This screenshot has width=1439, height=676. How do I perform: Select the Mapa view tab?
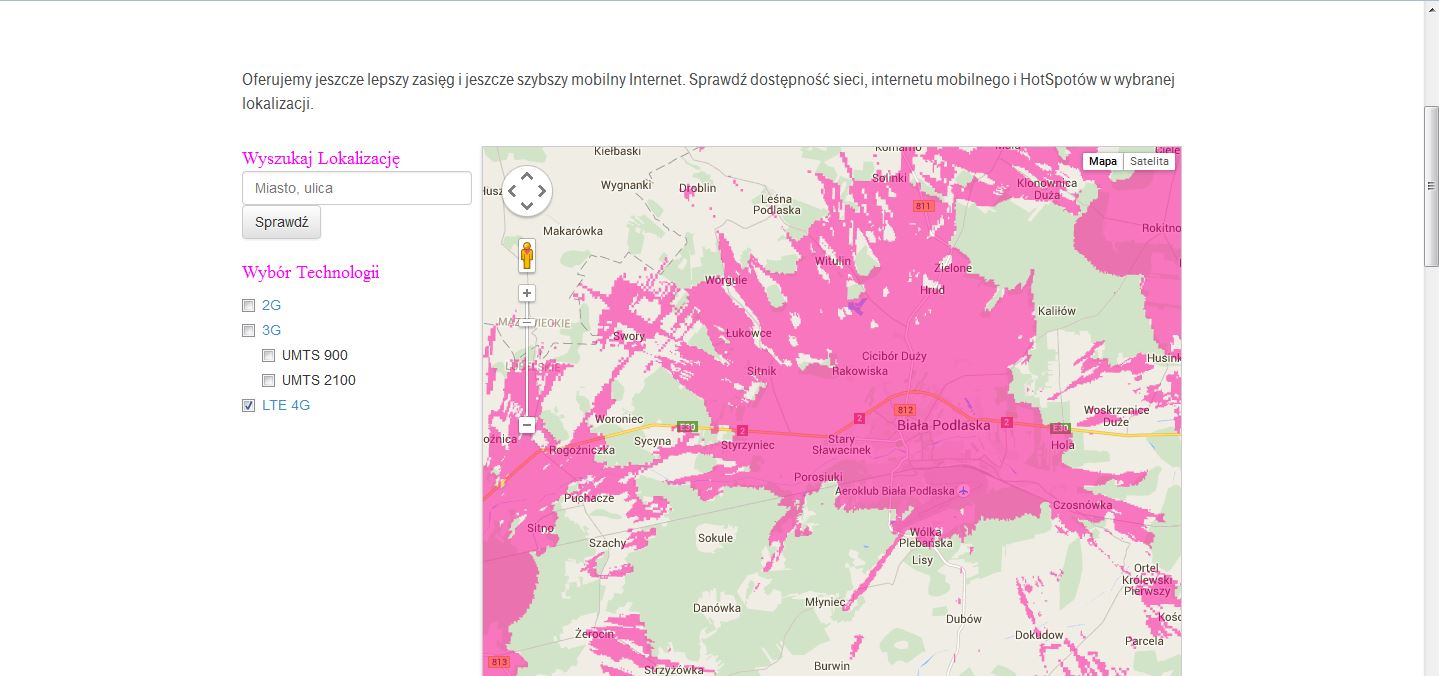[1103, 161]
